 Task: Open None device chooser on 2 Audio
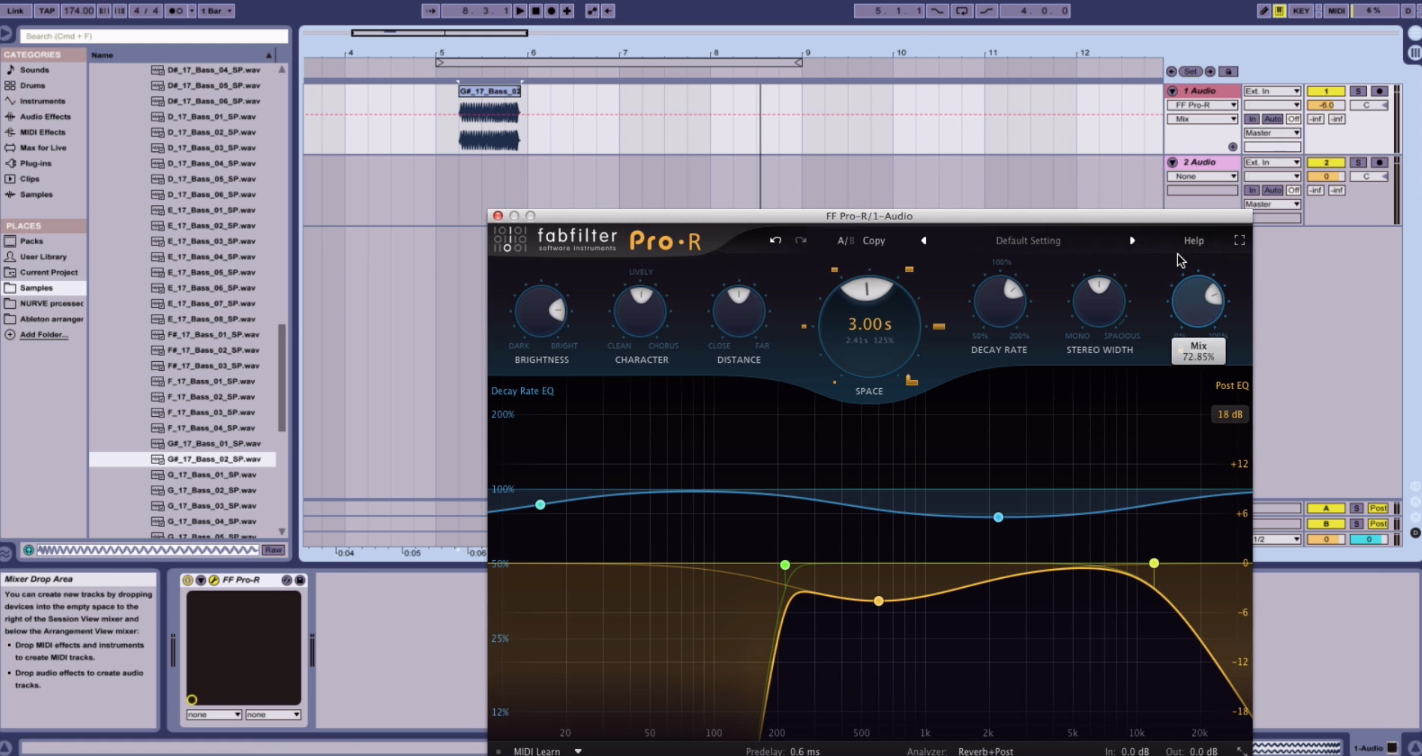(x=1203, y=176)
